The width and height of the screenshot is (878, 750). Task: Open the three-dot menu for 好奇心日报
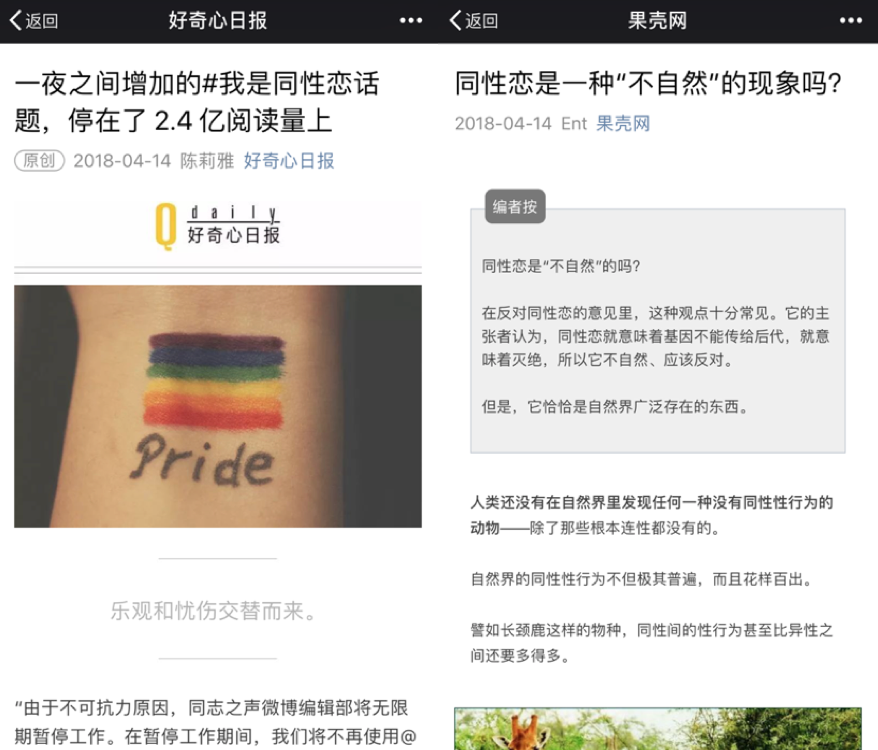pyautogui.click(x=410, y=21)
